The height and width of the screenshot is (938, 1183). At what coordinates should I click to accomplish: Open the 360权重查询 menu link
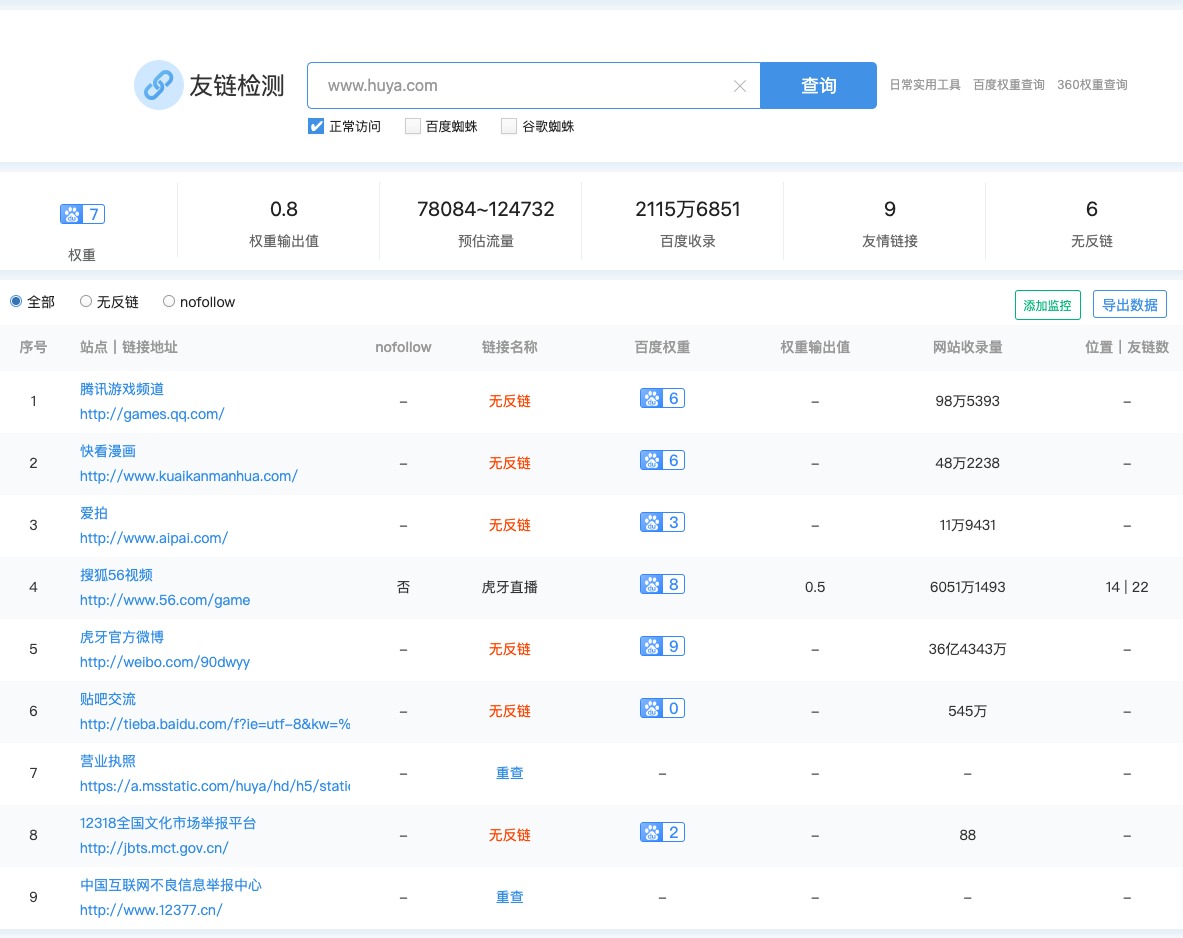click(1092, 85)
